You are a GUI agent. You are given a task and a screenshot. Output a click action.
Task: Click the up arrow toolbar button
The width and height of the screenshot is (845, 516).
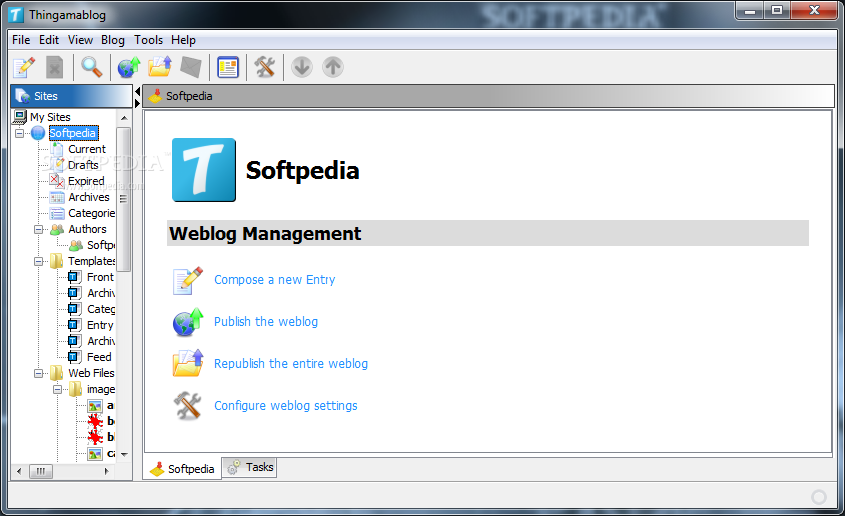click(333, 67)
